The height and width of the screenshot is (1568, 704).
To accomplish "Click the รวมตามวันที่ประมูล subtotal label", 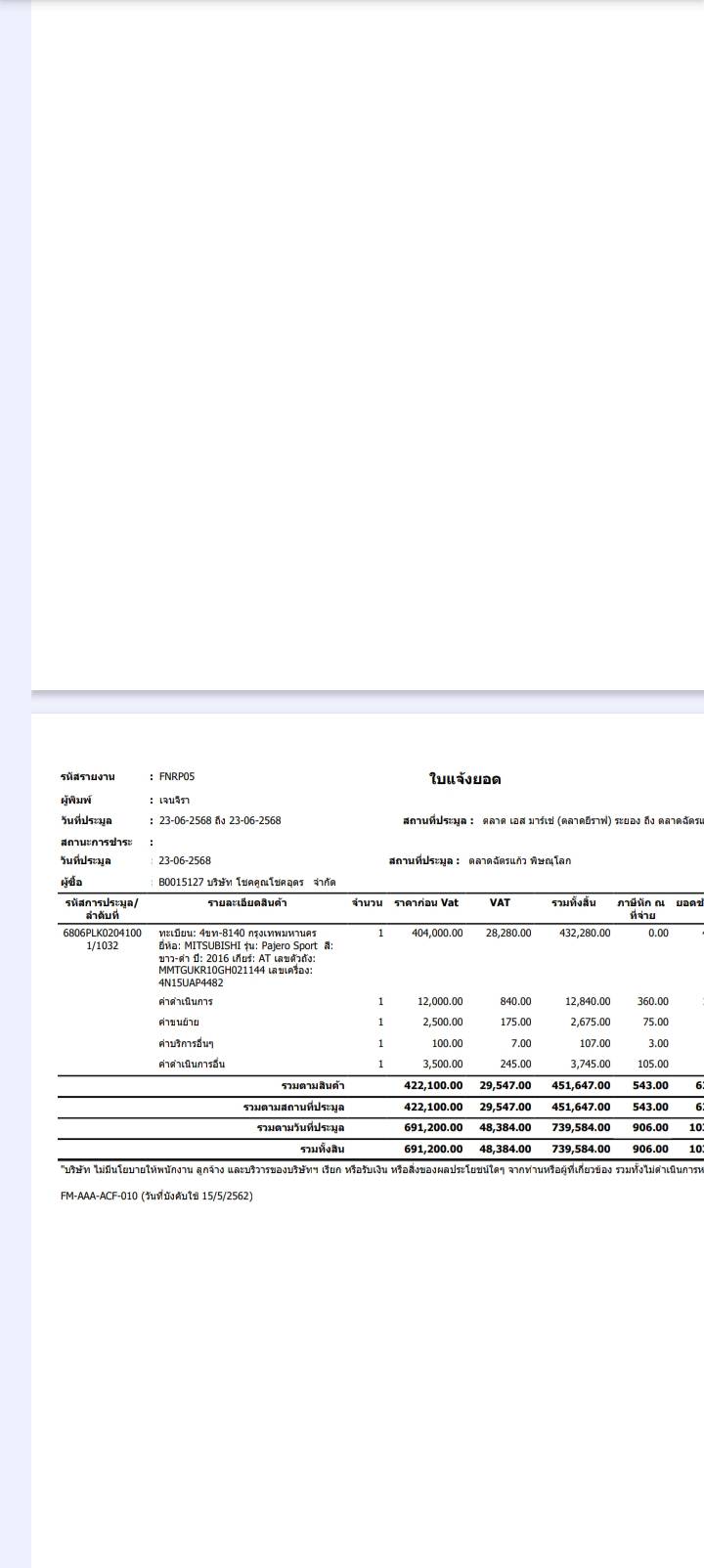I will (x=301, y=1128).
